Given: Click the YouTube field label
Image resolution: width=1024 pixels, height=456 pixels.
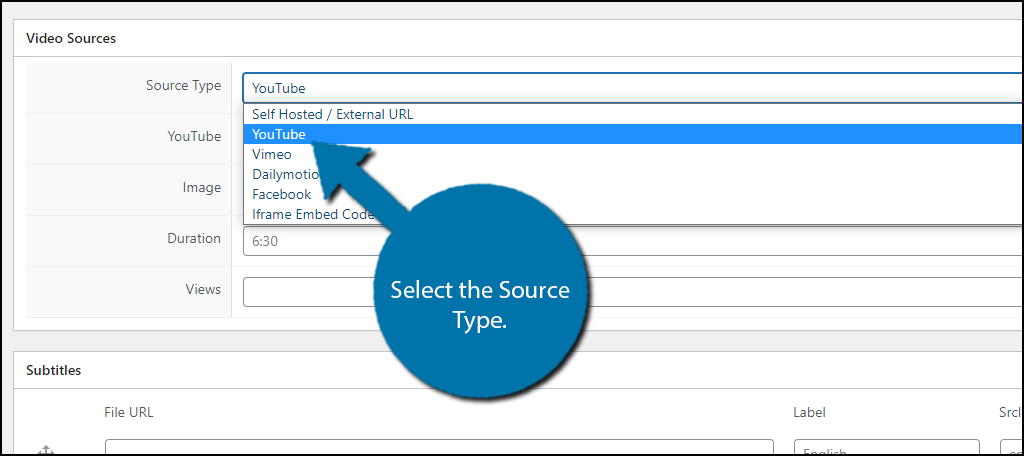Looking at the screenshot, I should coord(194,137).
